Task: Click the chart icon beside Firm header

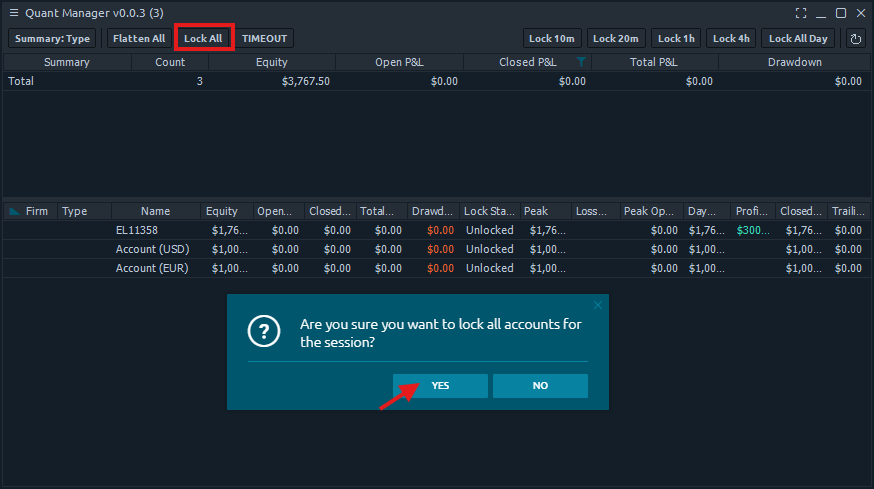Action: (x=14, y=211)
